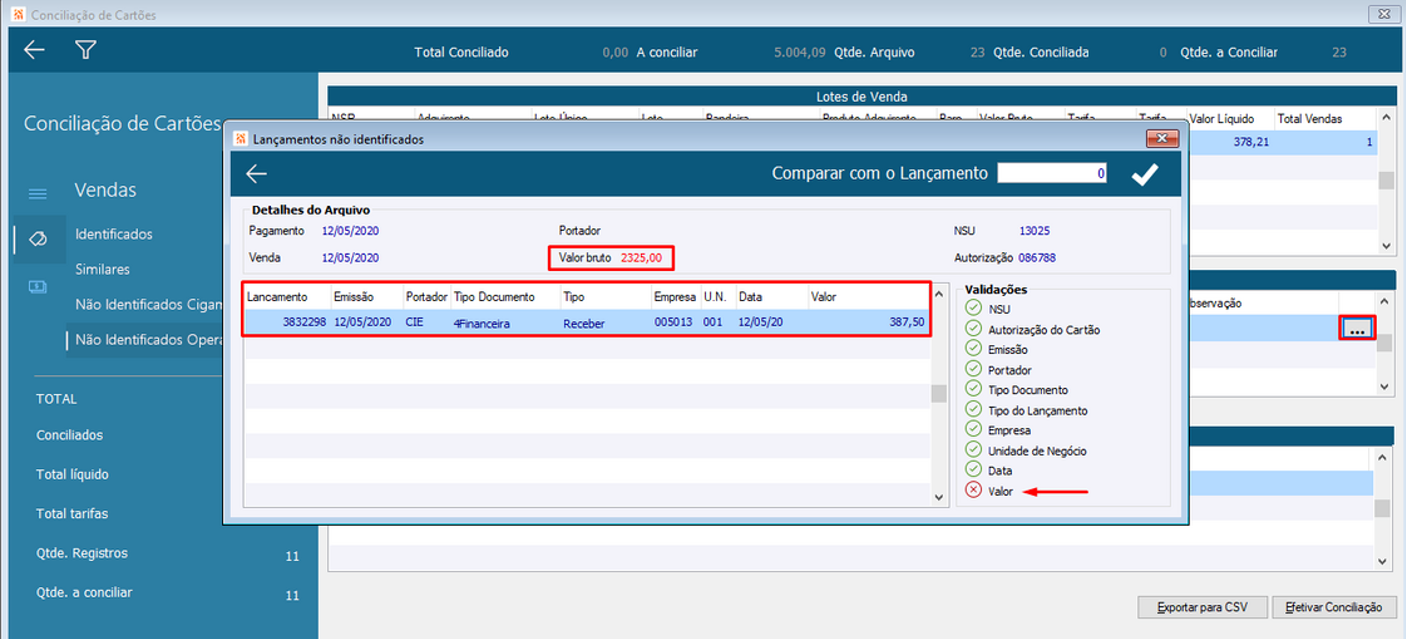Select the card payments icon in sidebar
The height and width of the screenshot is (639, 1406).
click(37, 287)
